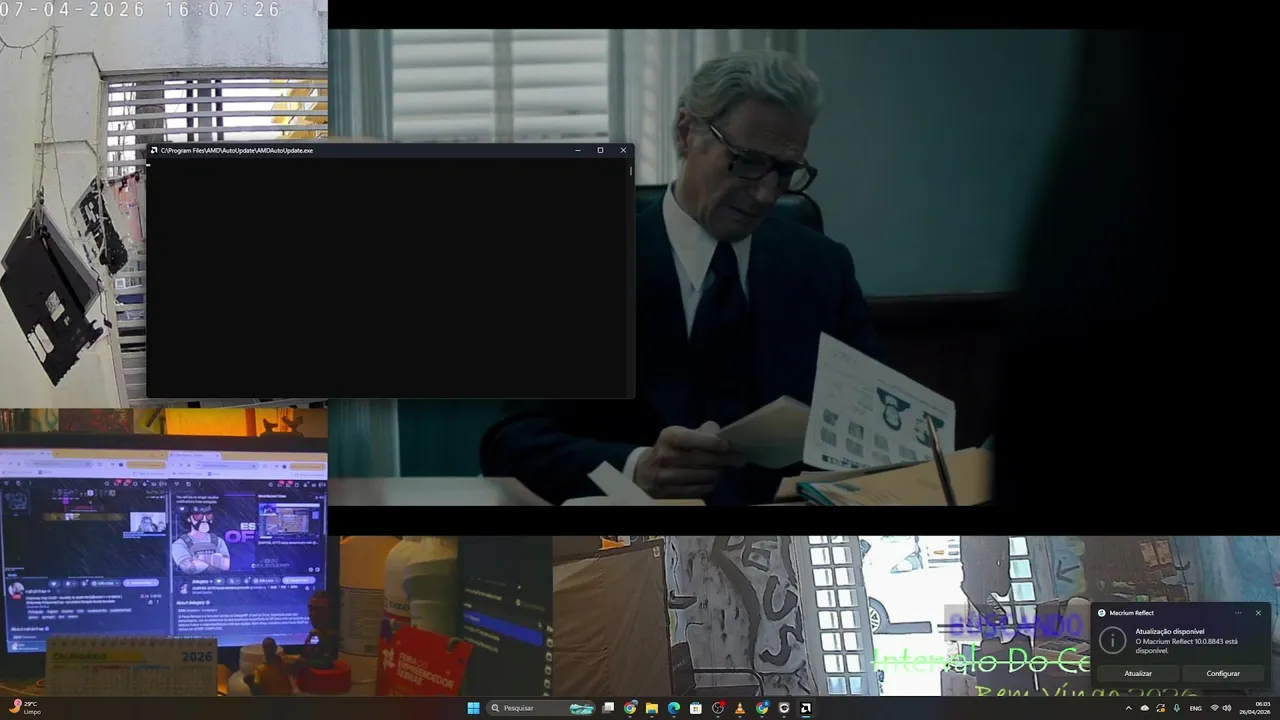Click AMDAutoUpdate console window icon
Viewport: 1280px width, 720px height.
pyautogui.click(x=154, y=150)
